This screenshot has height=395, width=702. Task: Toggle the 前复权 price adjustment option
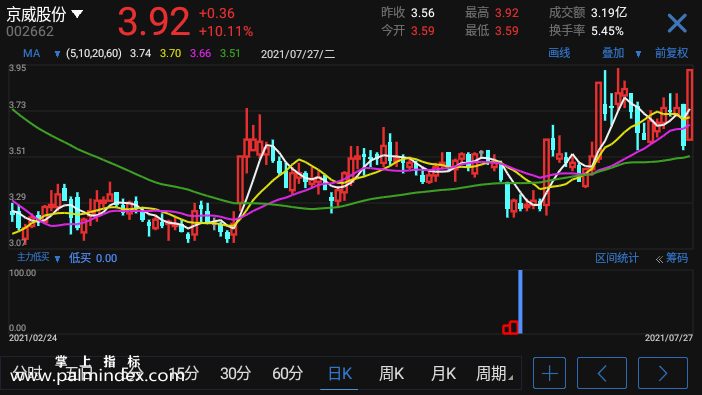671,53
